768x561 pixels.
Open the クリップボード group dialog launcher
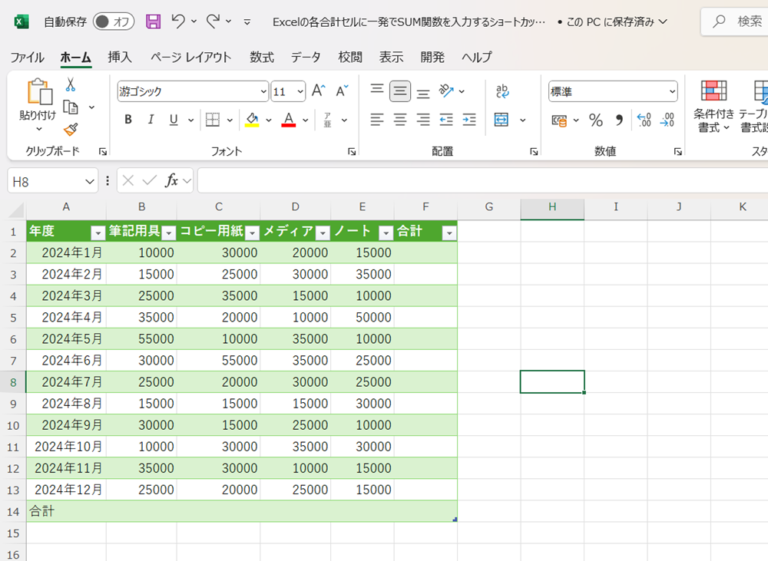(x=103, y=152)
